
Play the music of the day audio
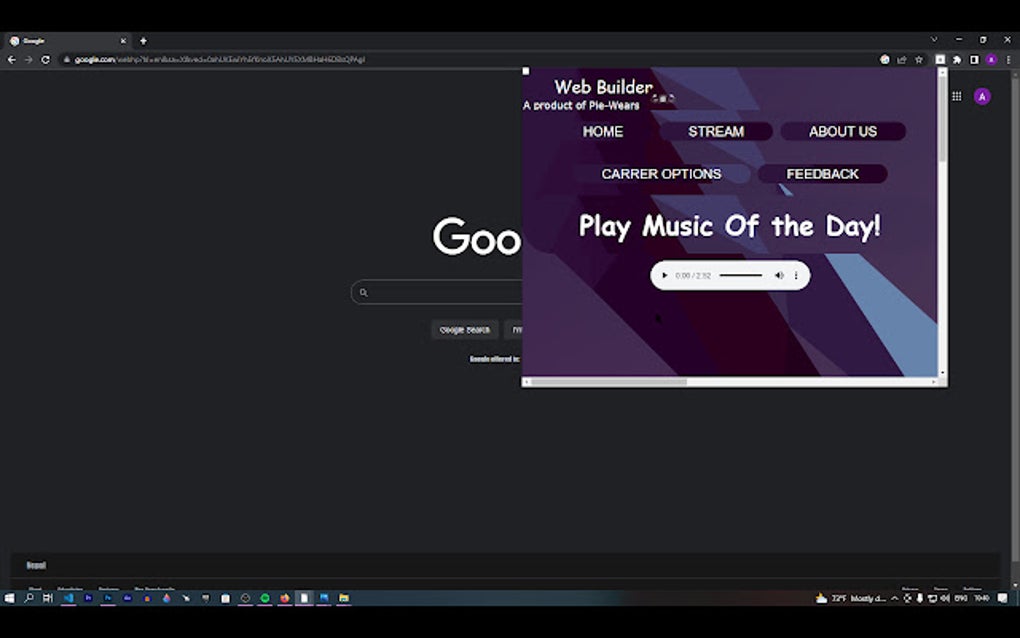click(664, 275)
